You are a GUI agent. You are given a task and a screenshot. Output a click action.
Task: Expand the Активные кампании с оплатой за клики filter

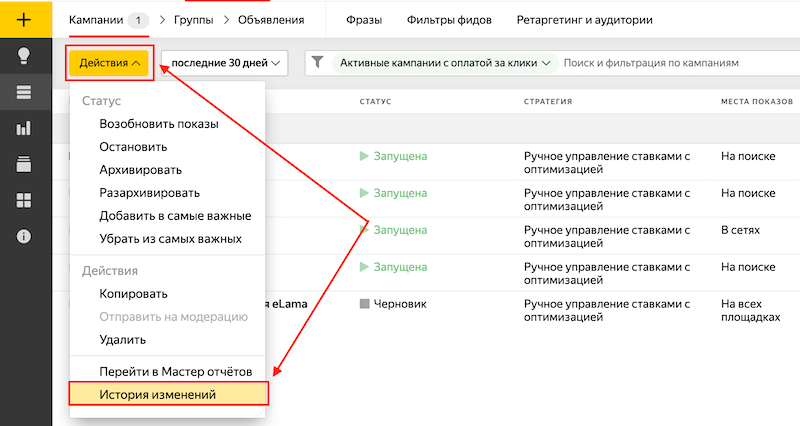tap(445, 63)
